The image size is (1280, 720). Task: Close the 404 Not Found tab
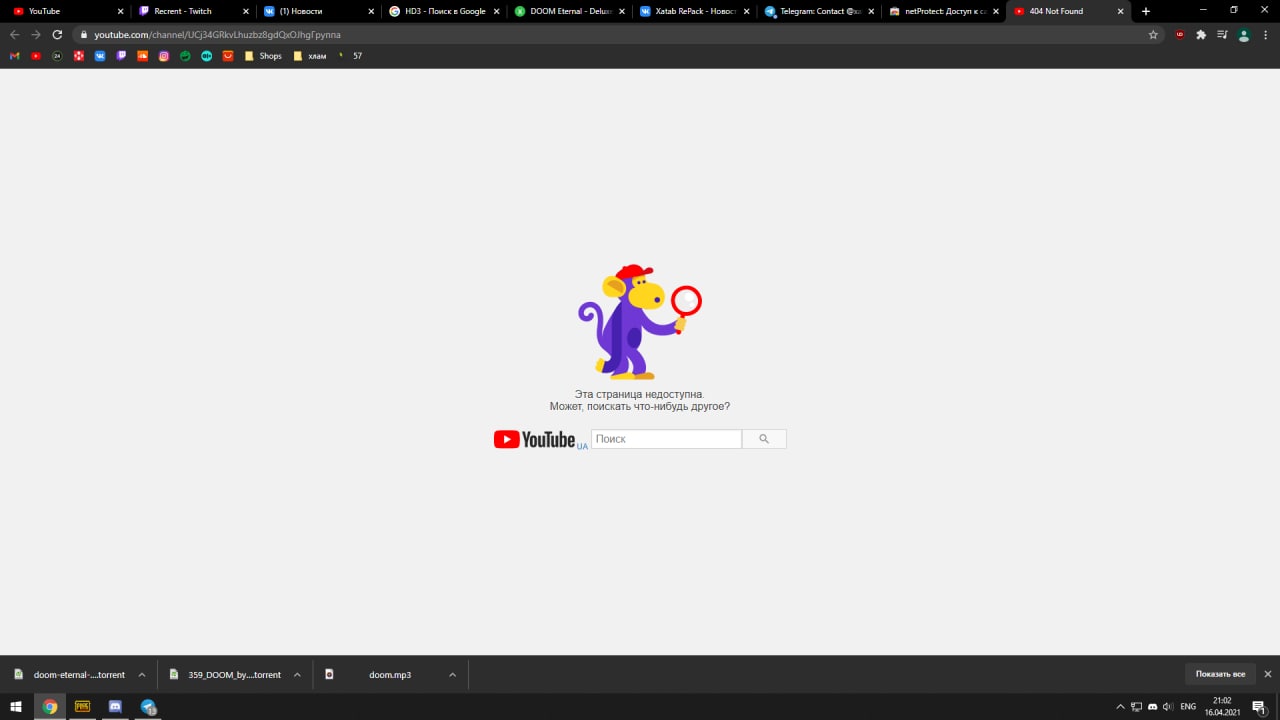(x=1121, y=11)
